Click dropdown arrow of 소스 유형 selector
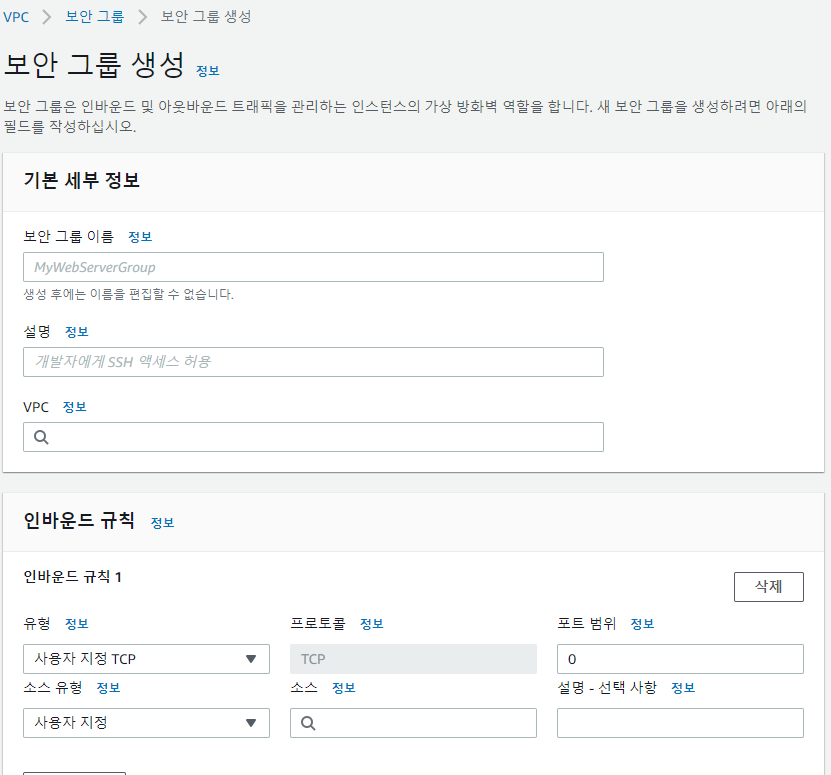The width and height of the screenshot is (831, 775). (251, 723)
